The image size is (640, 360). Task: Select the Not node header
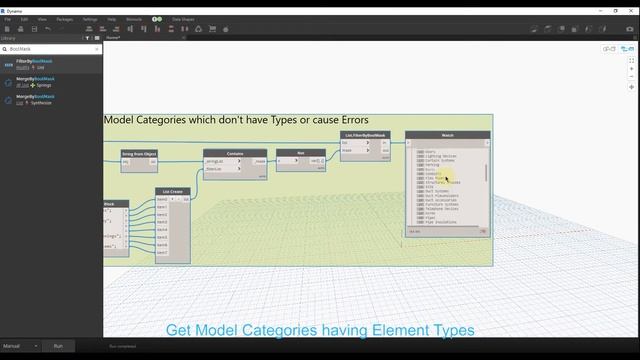click(x=301, y=153)
